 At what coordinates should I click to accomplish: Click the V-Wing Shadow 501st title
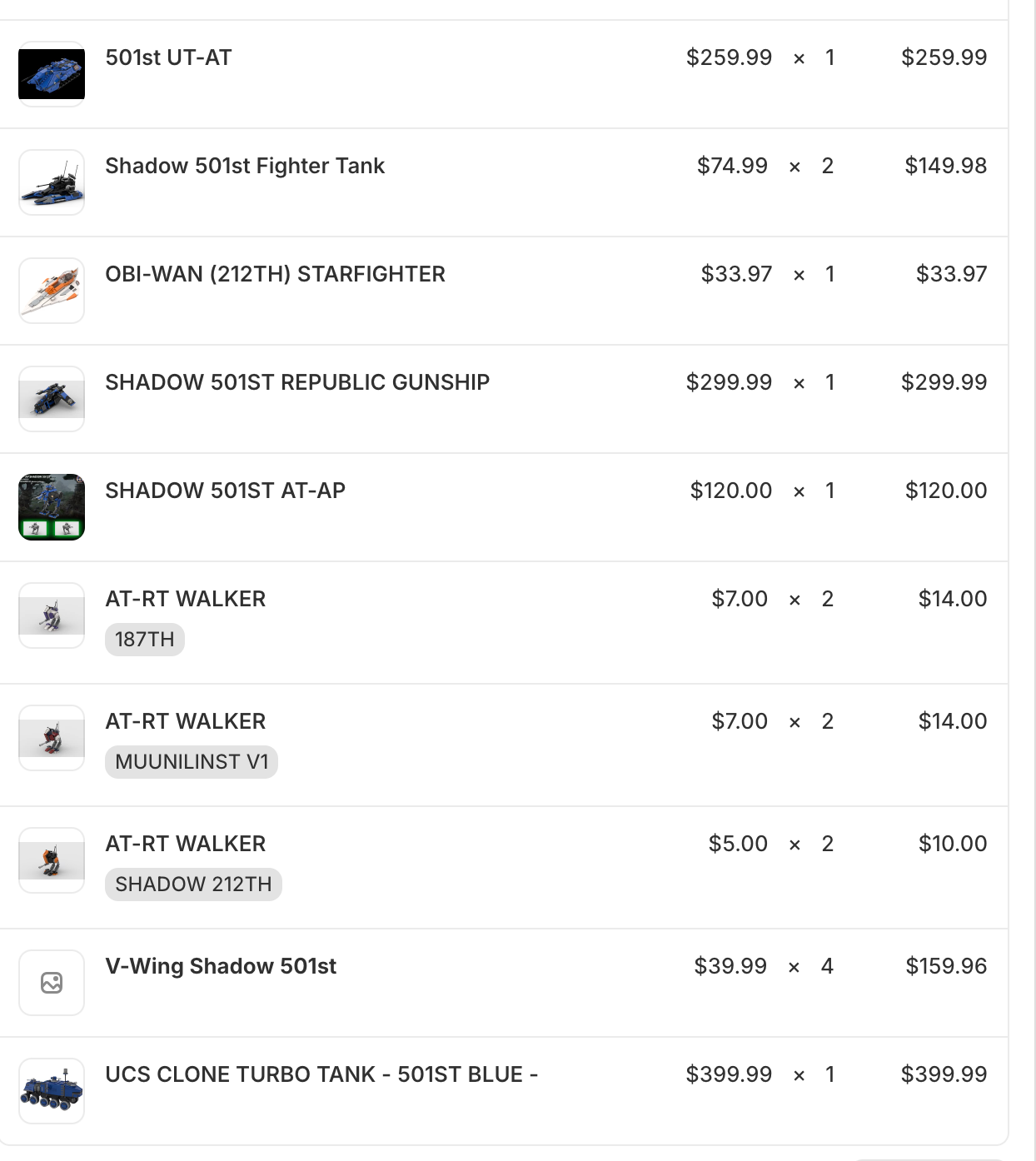pyautogui.click(x=221, y=966)
